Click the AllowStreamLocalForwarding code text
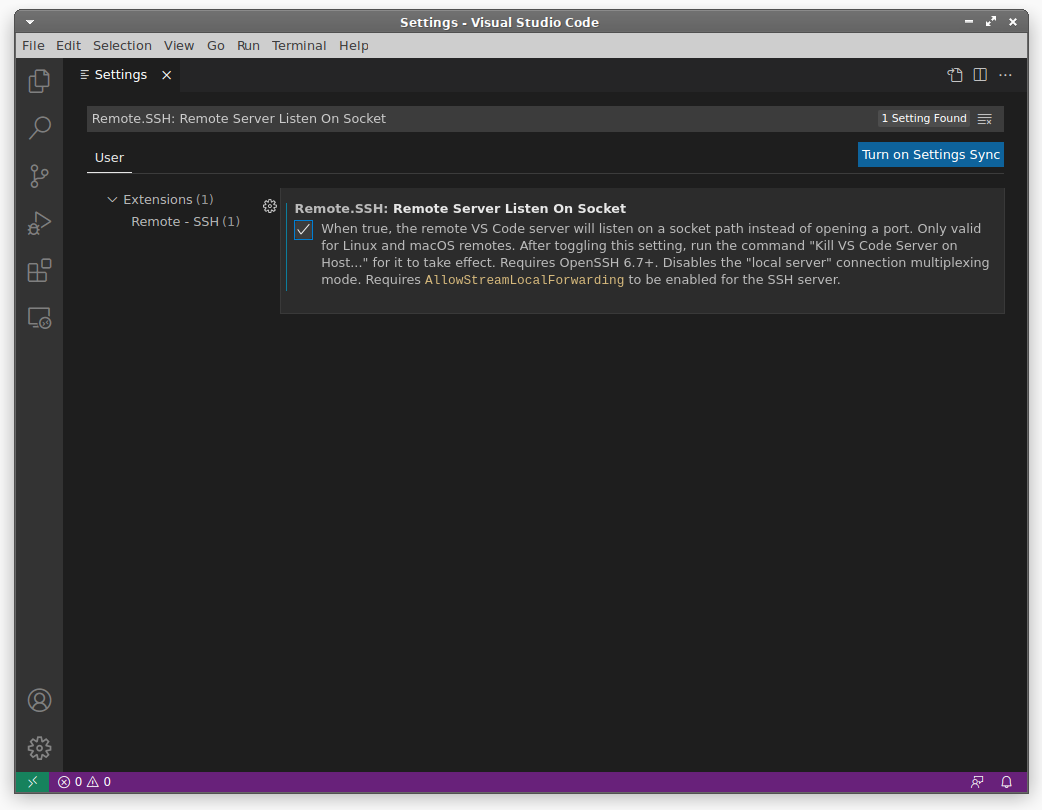Image resolution: width=1042 pixels, height=810 pixels. (x=524, y=280)
